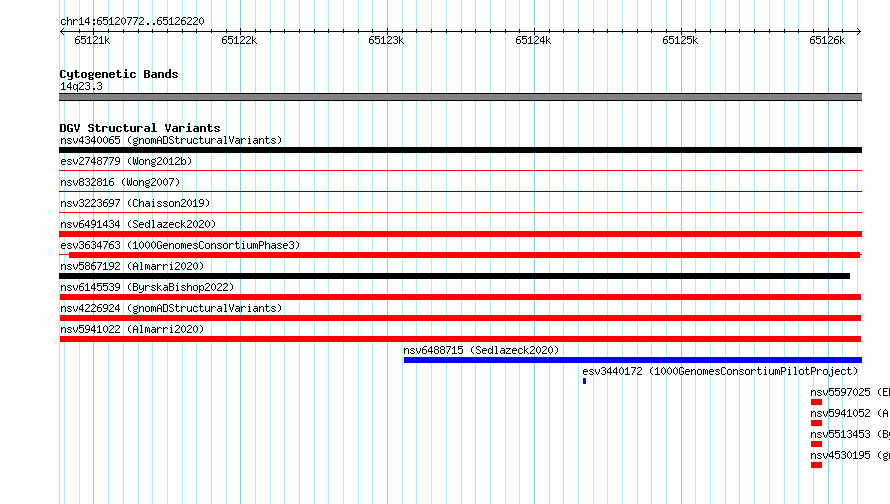The height and width of the screenshot is (504, 890).
Task: Click the ruler's right arrow end
Action: click(x=859, y=31)
